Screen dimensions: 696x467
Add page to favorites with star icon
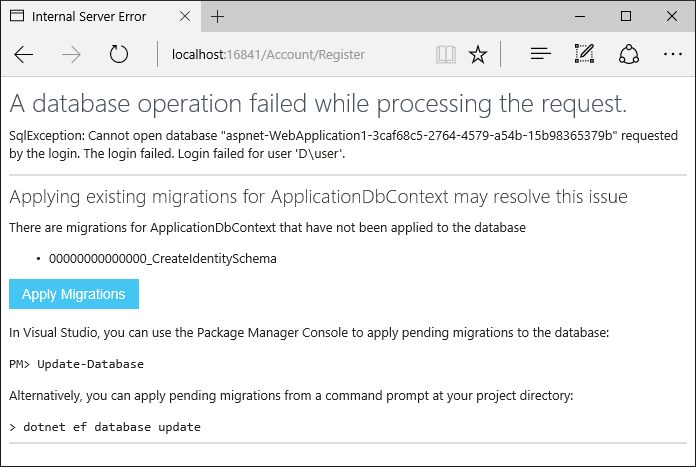(x=478, y=55)
